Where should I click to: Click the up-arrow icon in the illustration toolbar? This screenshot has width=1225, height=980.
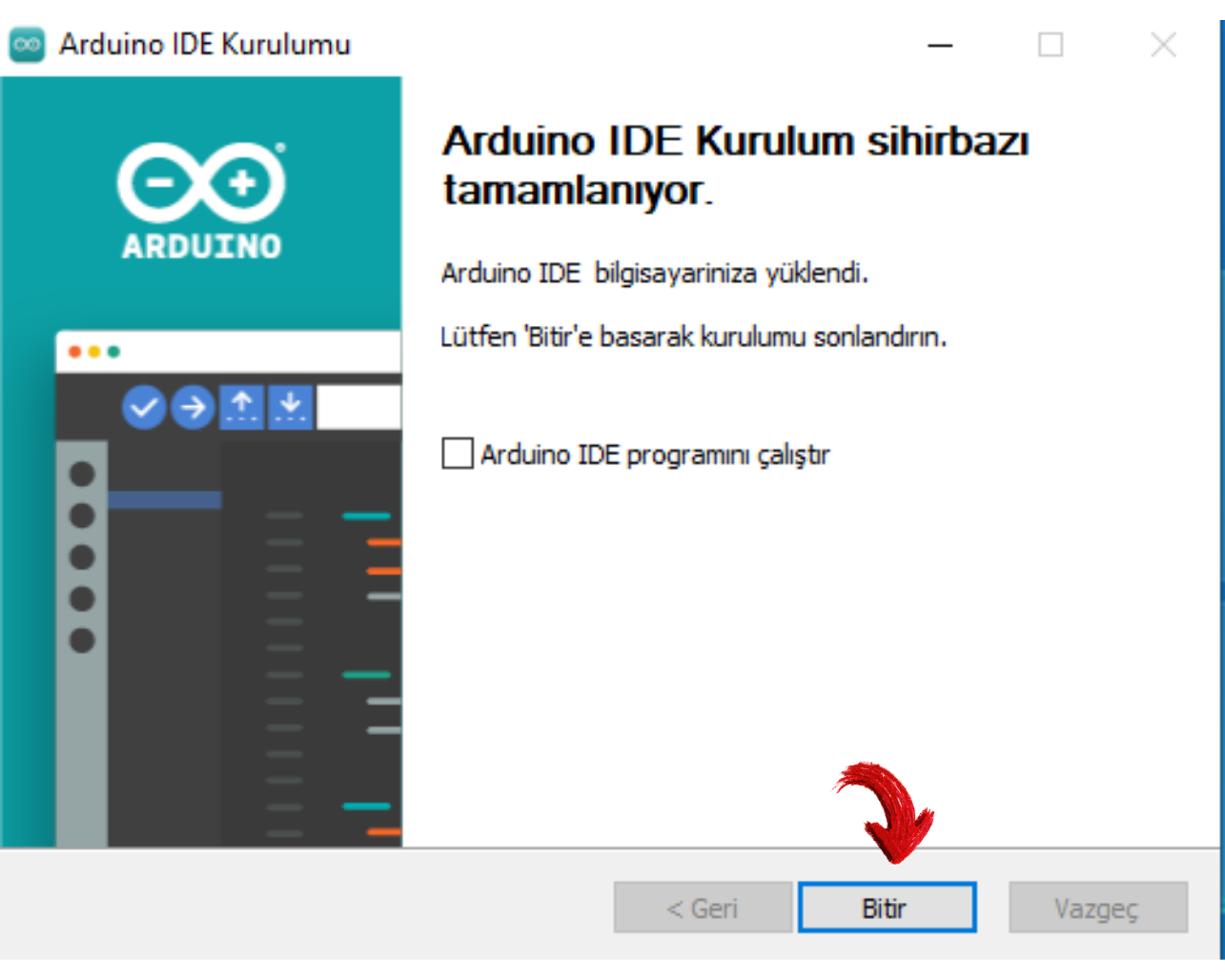[x=242, y=407]
